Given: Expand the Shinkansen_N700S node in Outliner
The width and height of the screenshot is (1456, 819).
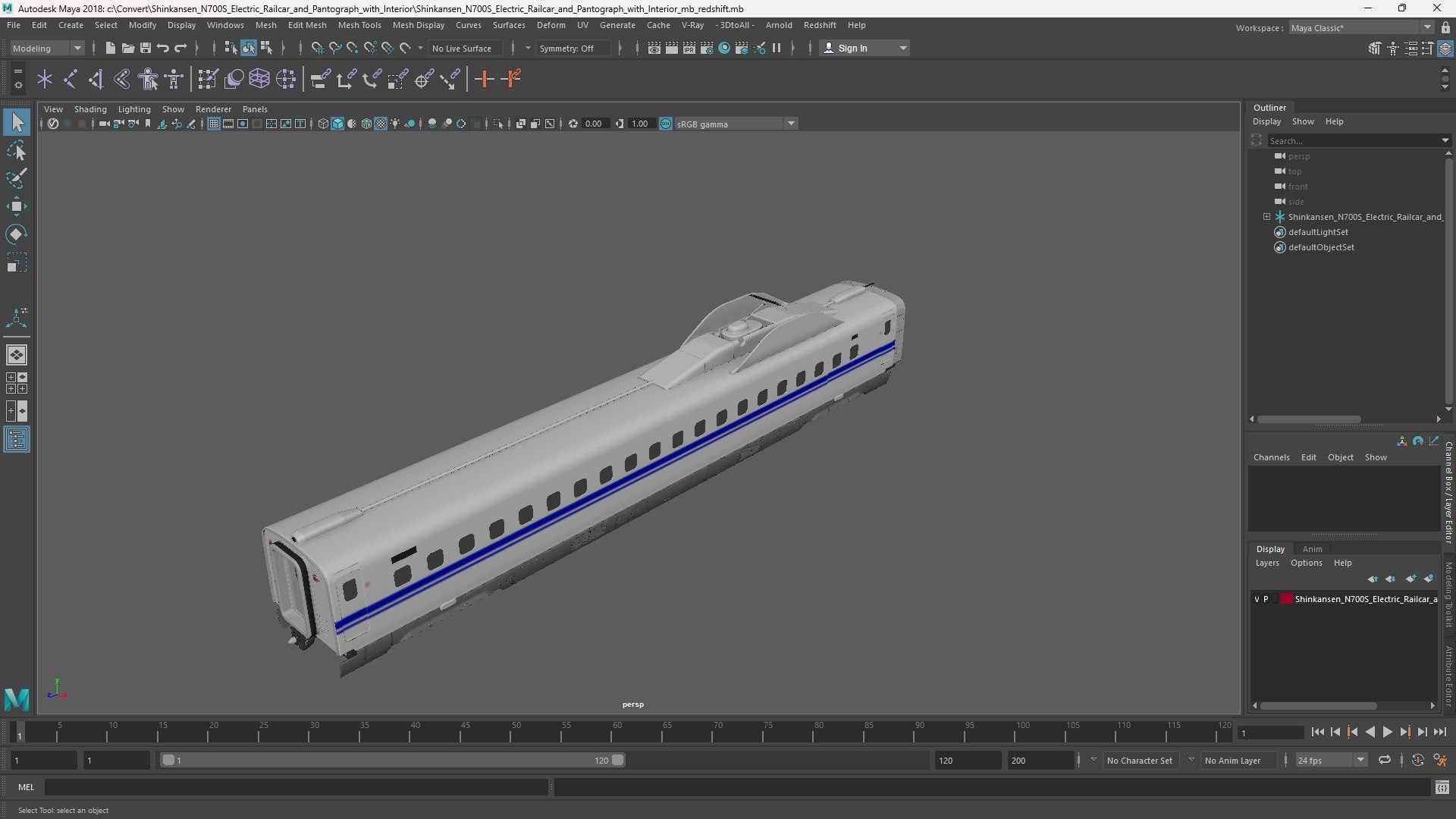Looking at the screenshot, I should (x=1266, y=217).
